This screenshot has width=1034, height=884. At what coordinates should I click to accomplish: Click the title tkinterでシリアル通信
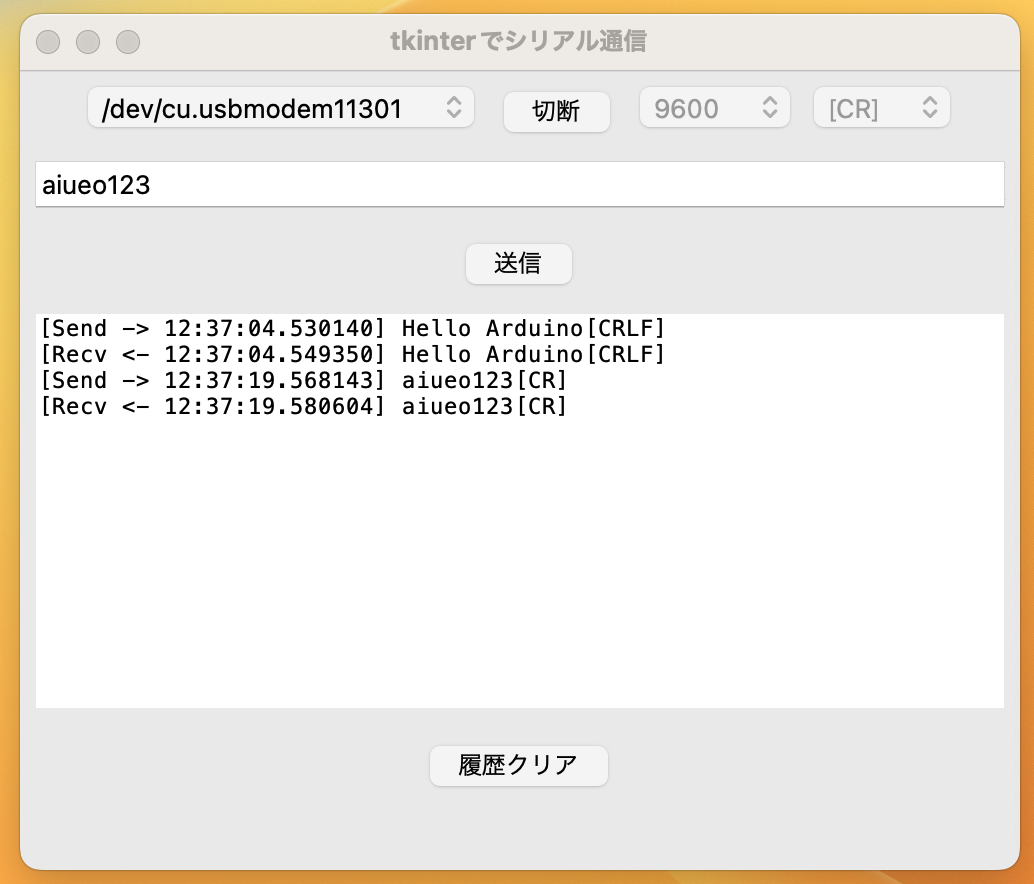(x=517, y=42)
